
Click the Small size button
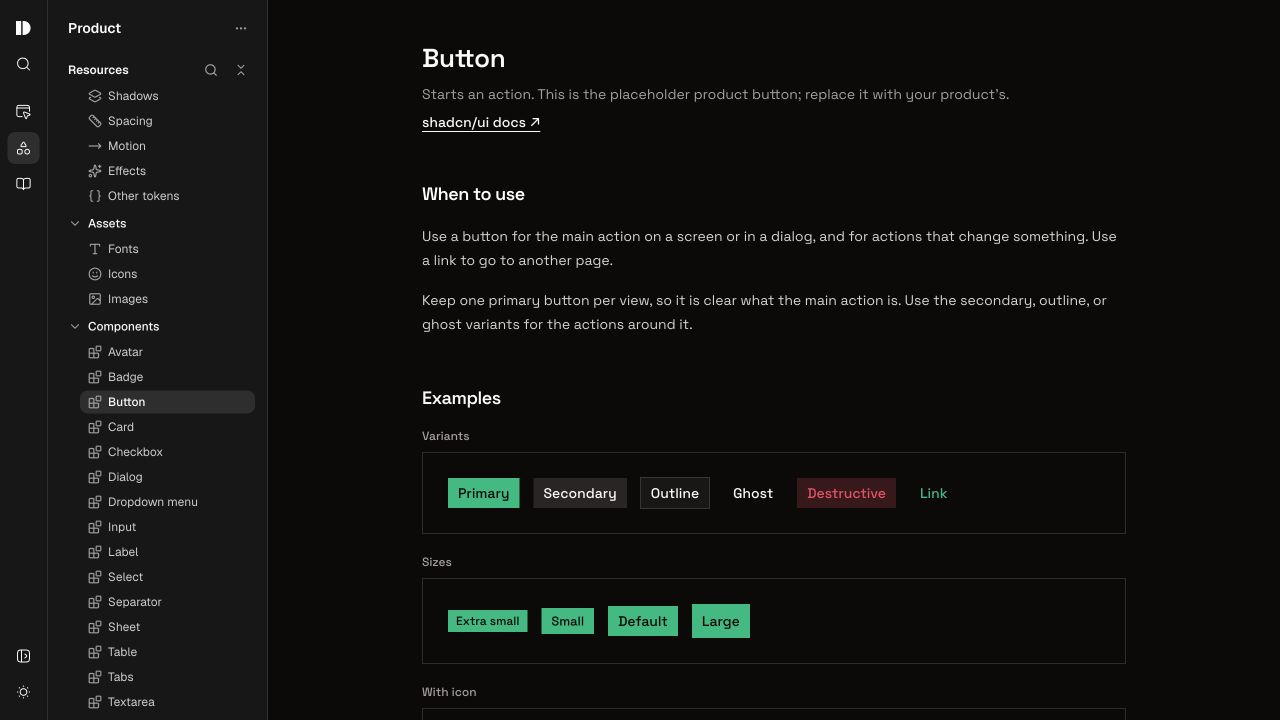click(568, 621)
